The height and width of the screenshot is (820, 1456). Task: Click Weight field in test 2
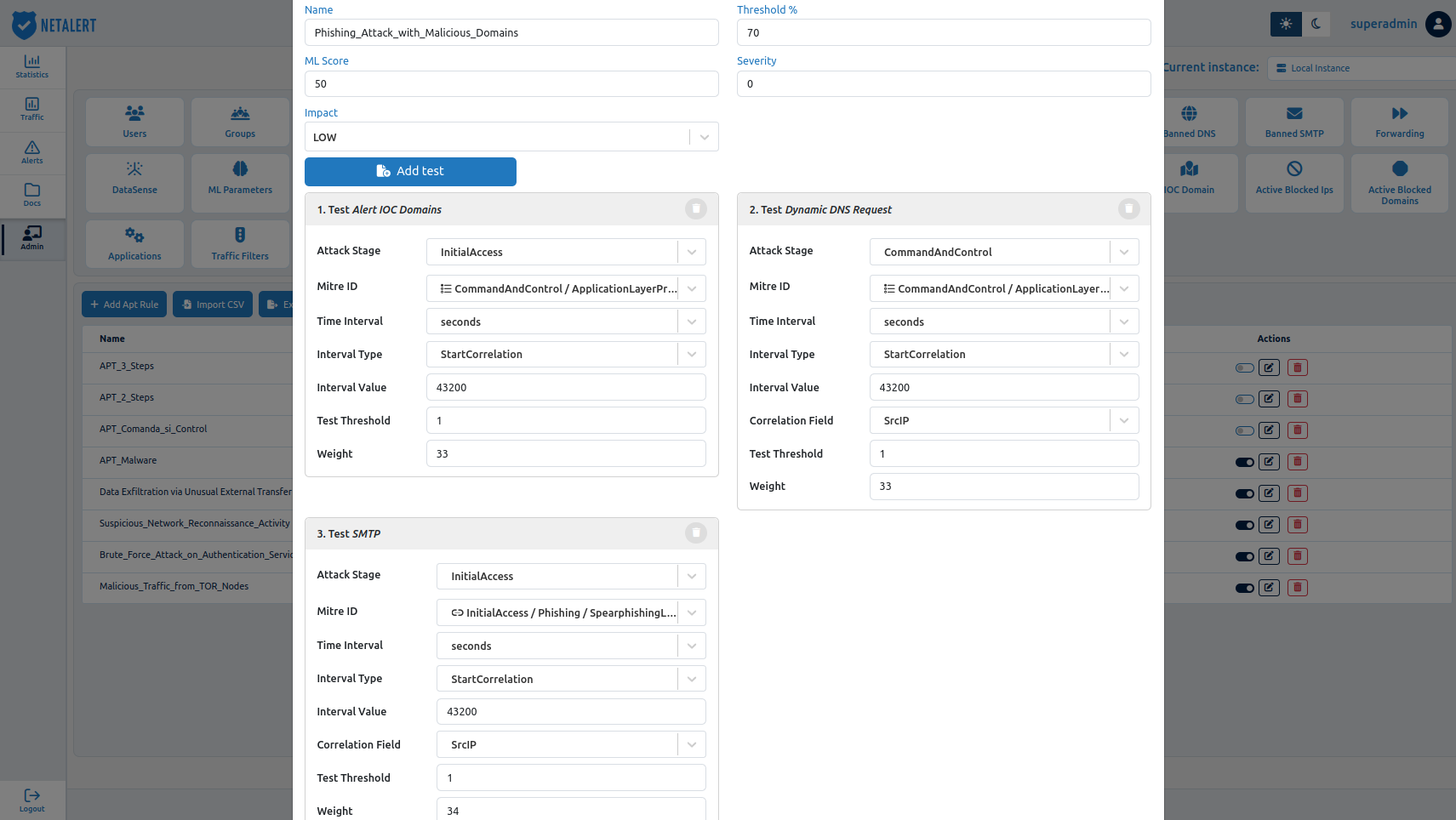pyautogui.click(x=1004, y=487)
